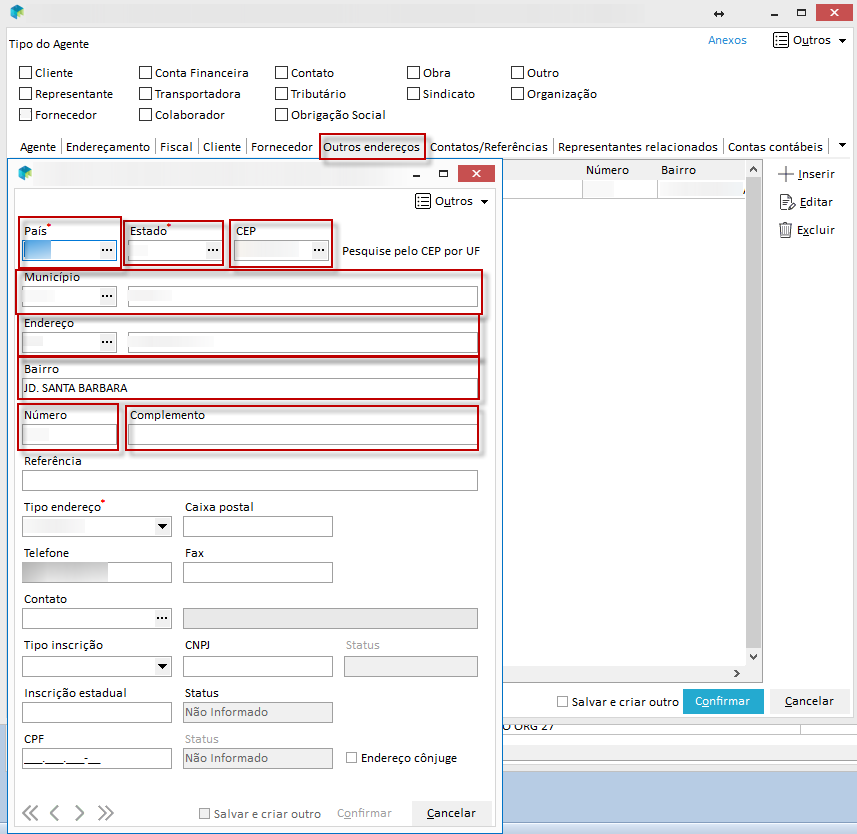Enable the Transportadora checkbox
Screen dimensions: 857x834
coord(146,94)
